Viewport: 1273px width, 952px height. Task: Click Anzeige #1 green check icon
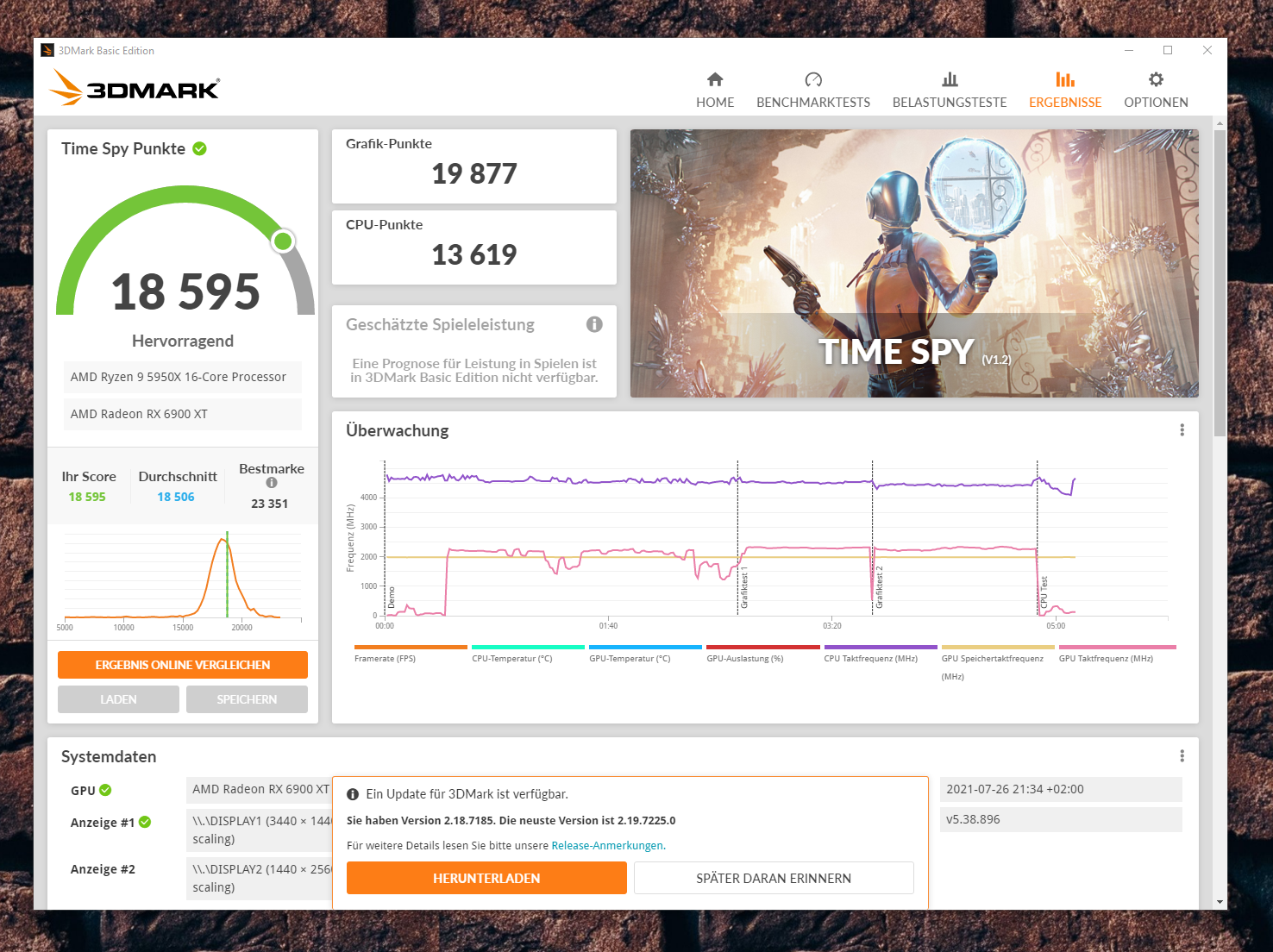click(x=145, y=822)
